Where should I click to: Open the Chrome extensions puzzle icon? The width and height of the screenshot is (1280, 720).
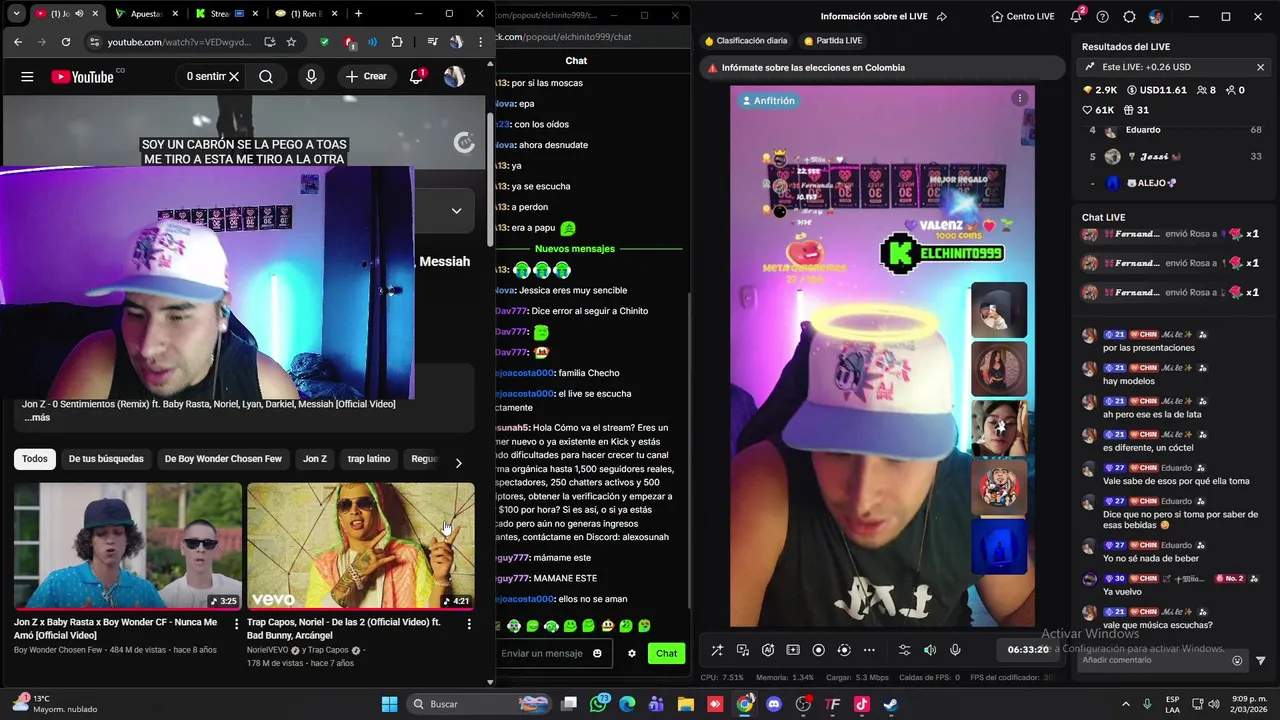coord(397,42)
